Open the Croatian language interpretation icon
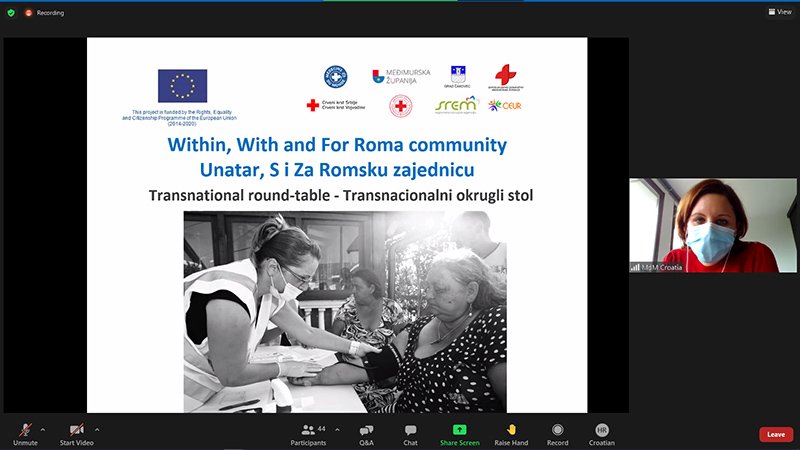 (602, 430)
